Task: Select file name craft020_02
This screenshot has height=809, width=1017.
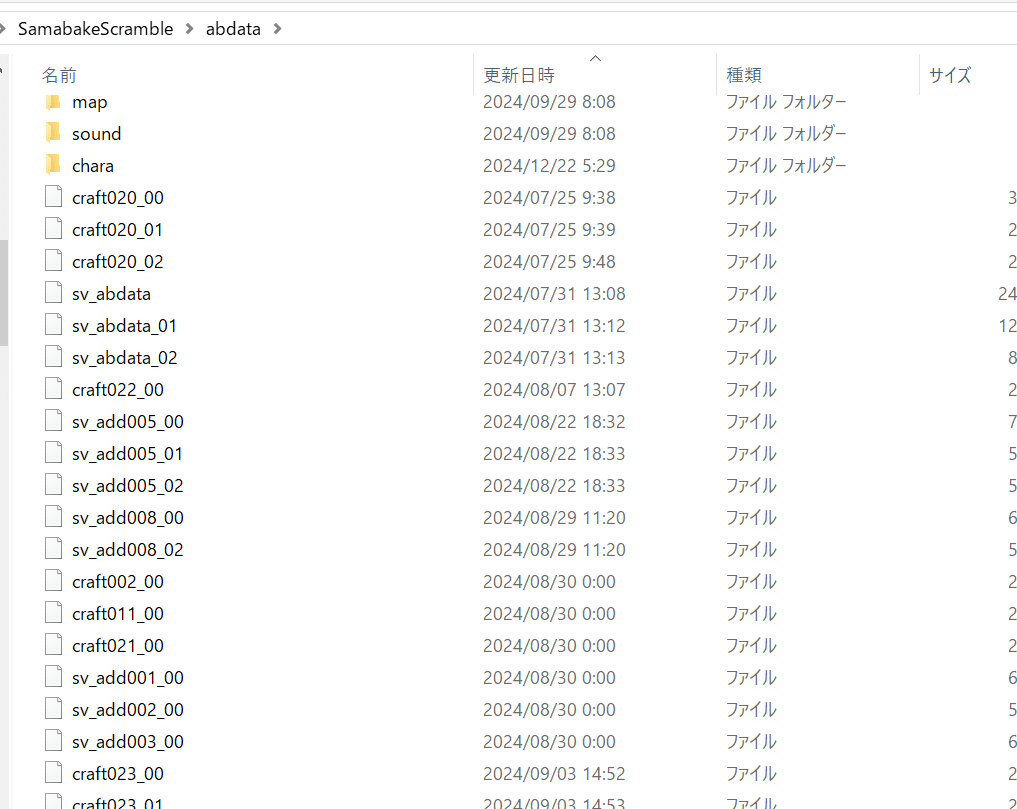Action: point(117,262)
